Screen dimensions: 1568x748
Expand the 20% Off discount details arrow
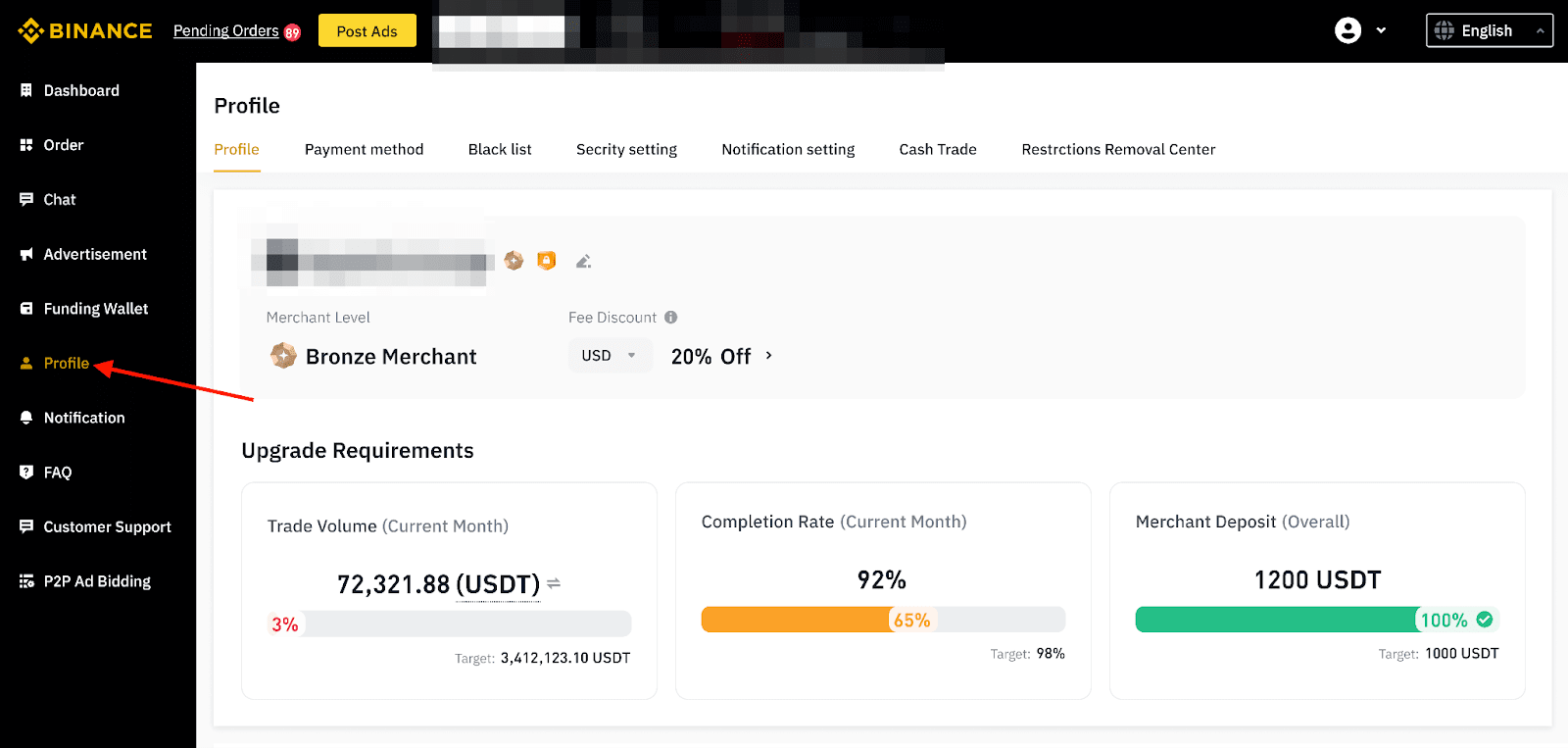(769, 356)
